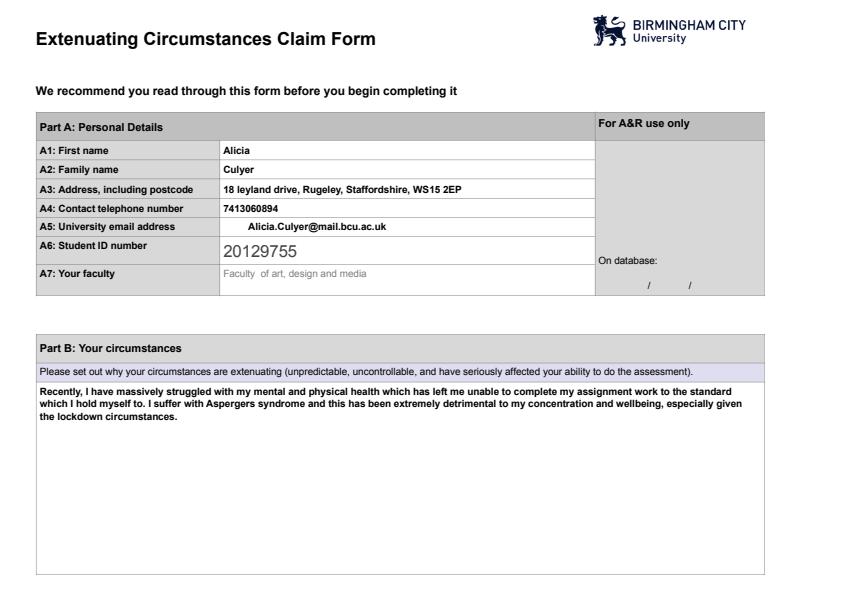Select the A3: Address, including postcode label
The width and height of the screenshot is (842, 595).
[116, 189]
